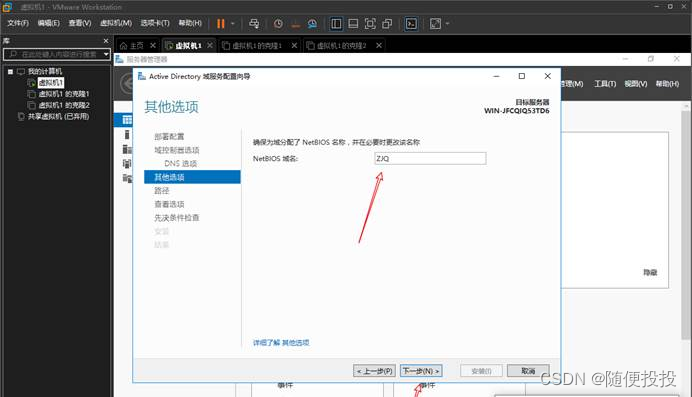Open the 帮助(H) menu in VMware
Viewport: 692px width, 397px height.
coord(190,23)
